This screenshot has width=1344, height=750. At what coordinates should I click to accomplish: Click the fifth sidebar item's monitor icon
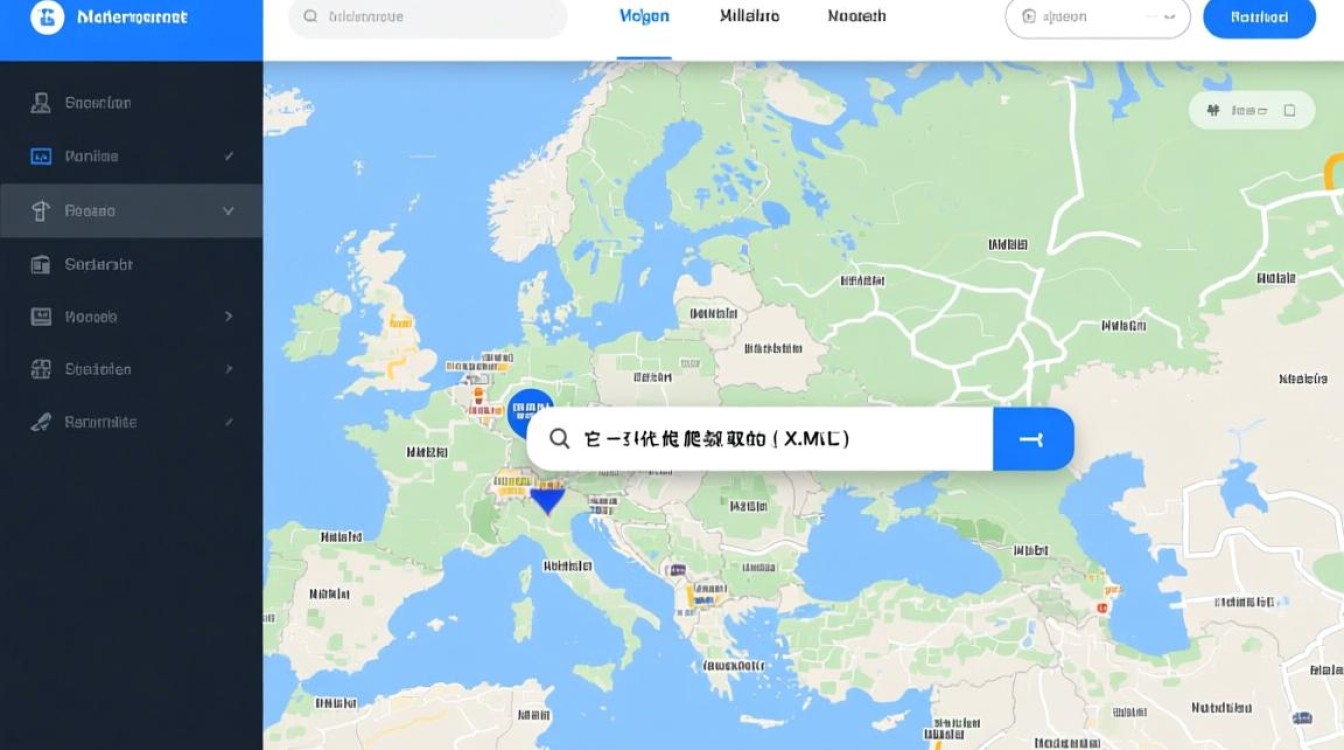41,316
